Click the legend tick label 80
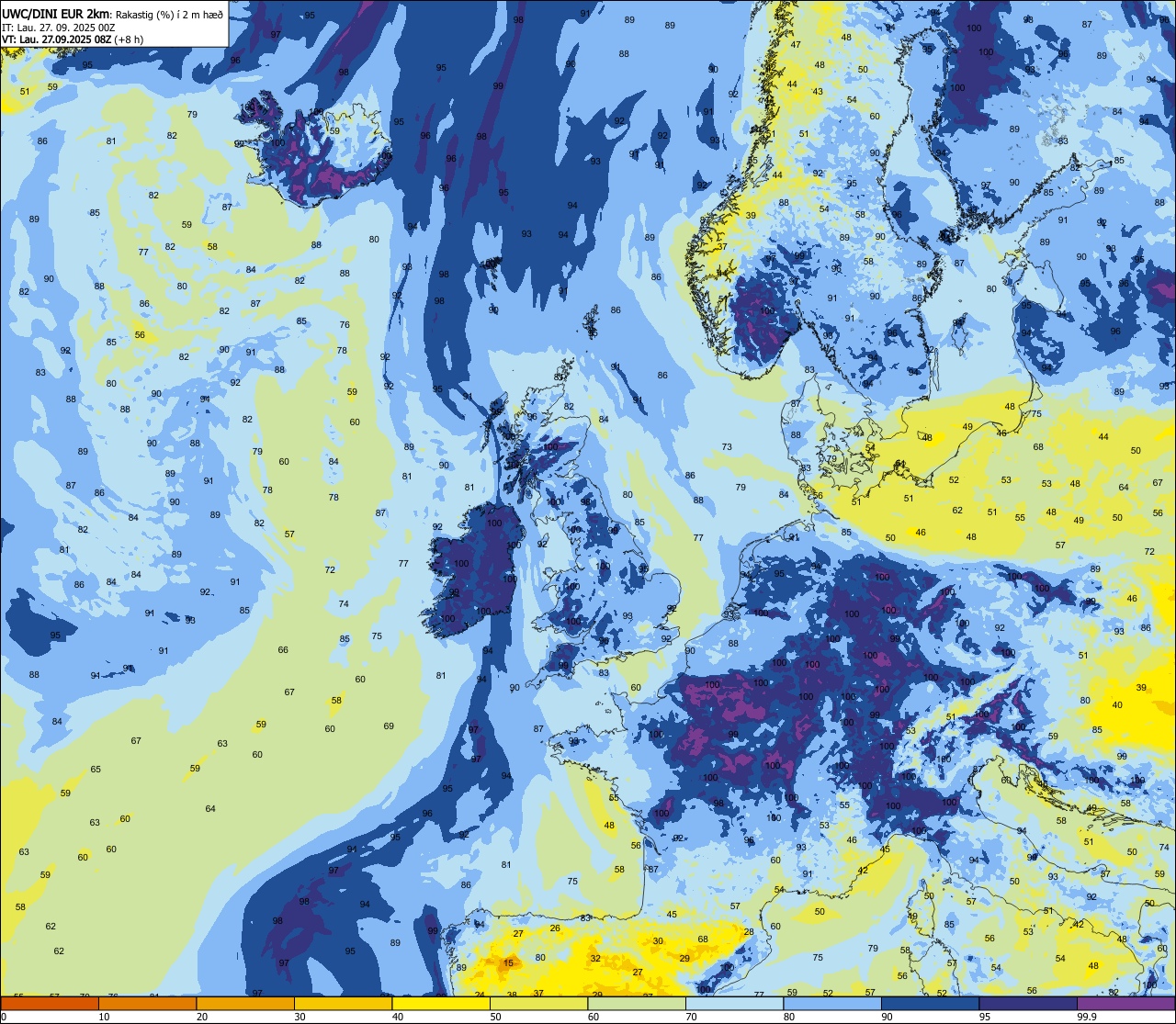 pyautogui.click(x=789, y=1017)
